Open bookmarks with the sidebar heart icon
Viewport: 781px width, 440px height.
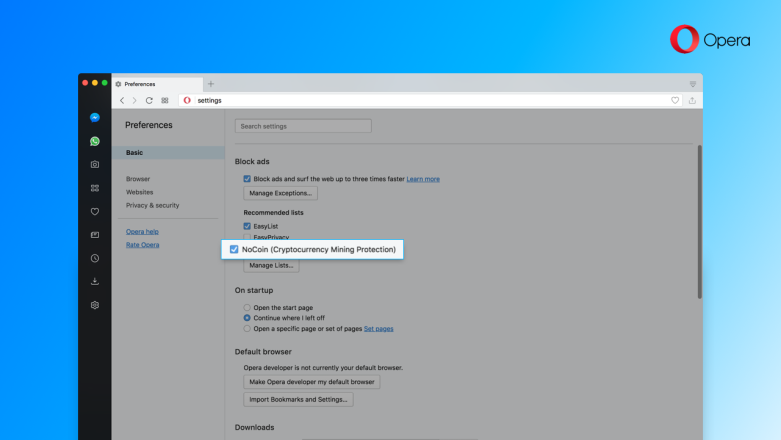pyautogui.click(x=95, y=212)
